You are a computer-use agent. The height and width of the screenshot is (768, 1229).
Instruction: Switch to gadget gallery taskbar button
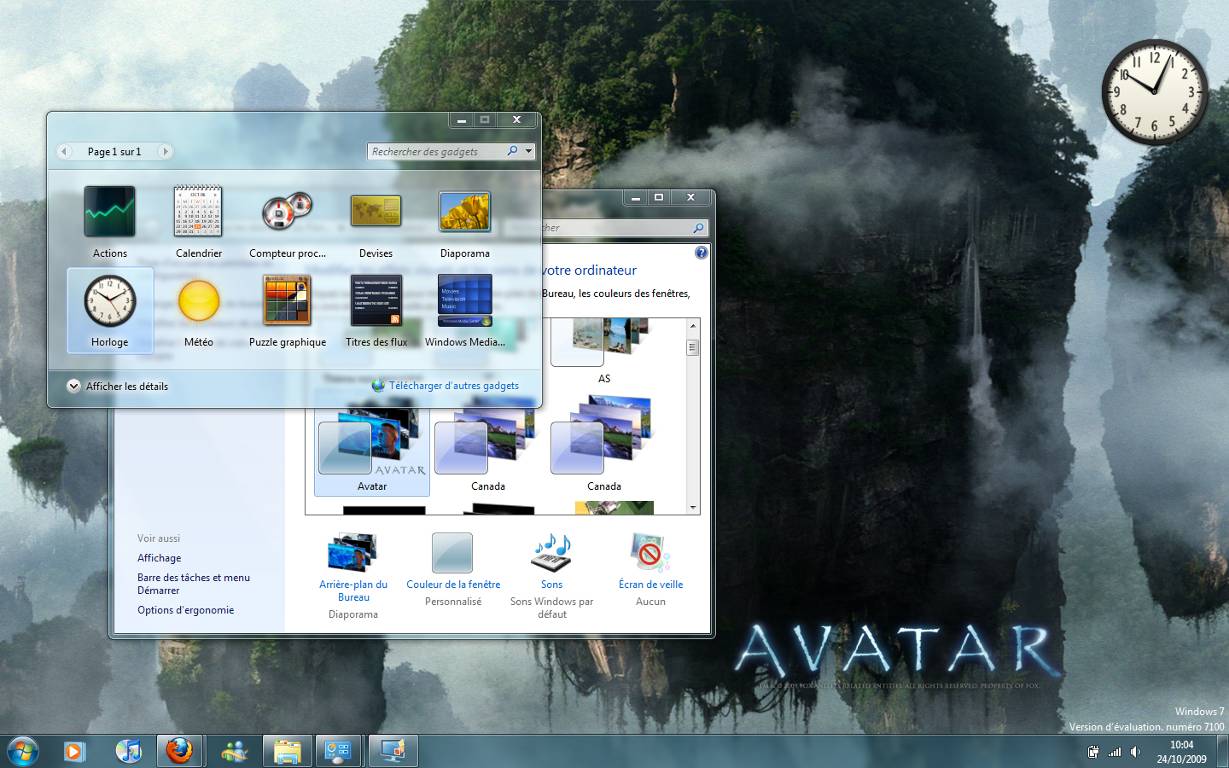(392, 750)
